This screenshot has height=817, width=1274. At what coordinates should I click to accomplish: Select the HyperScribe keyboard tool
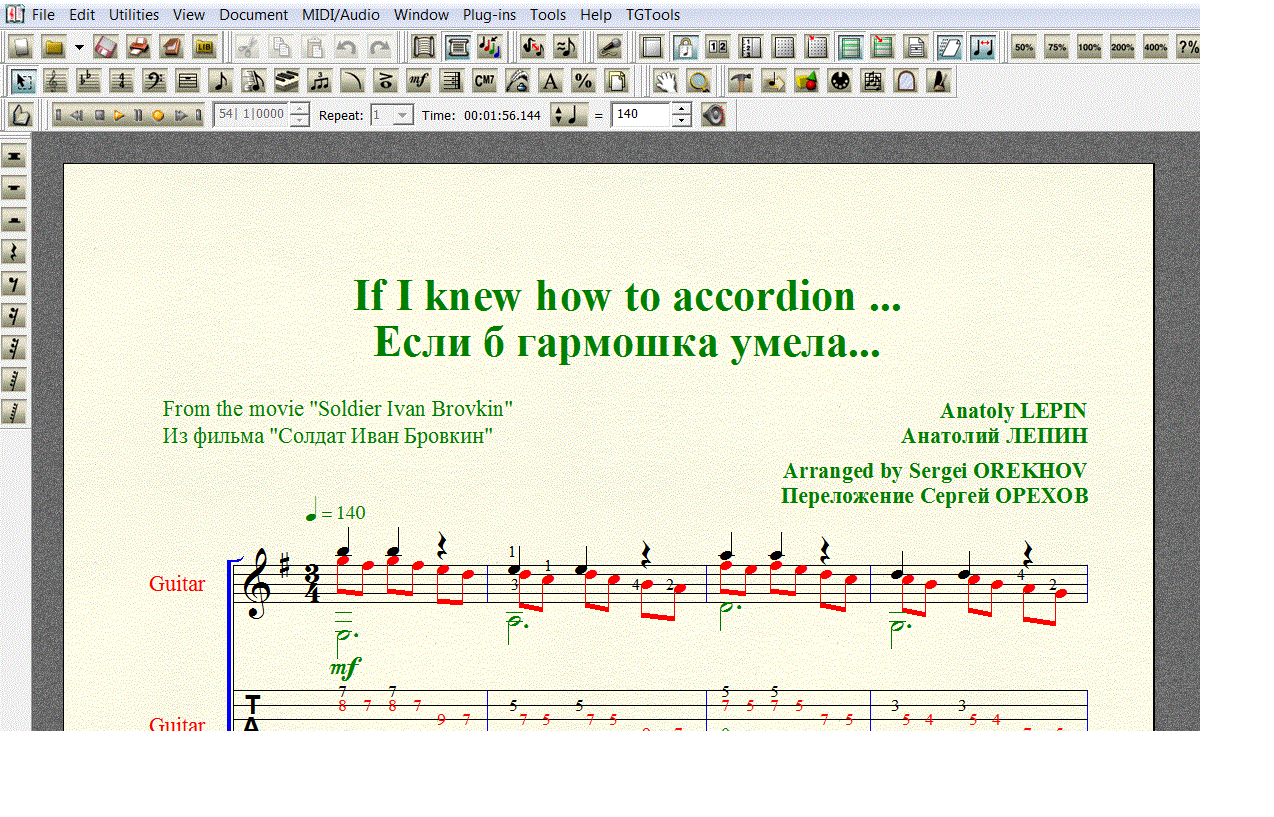[x=286, y=81]
